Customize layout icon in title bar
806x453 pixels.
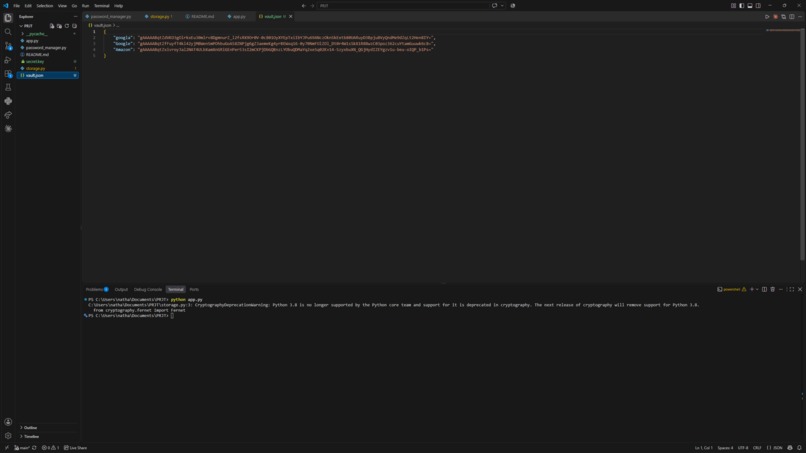733,6
